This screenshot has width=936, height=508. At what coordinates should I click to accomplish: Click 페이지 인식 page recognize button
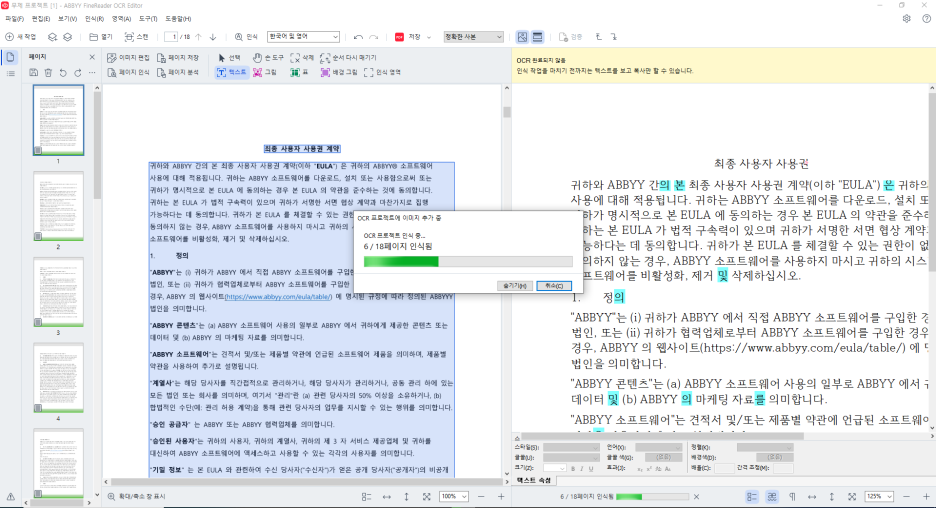128,73
